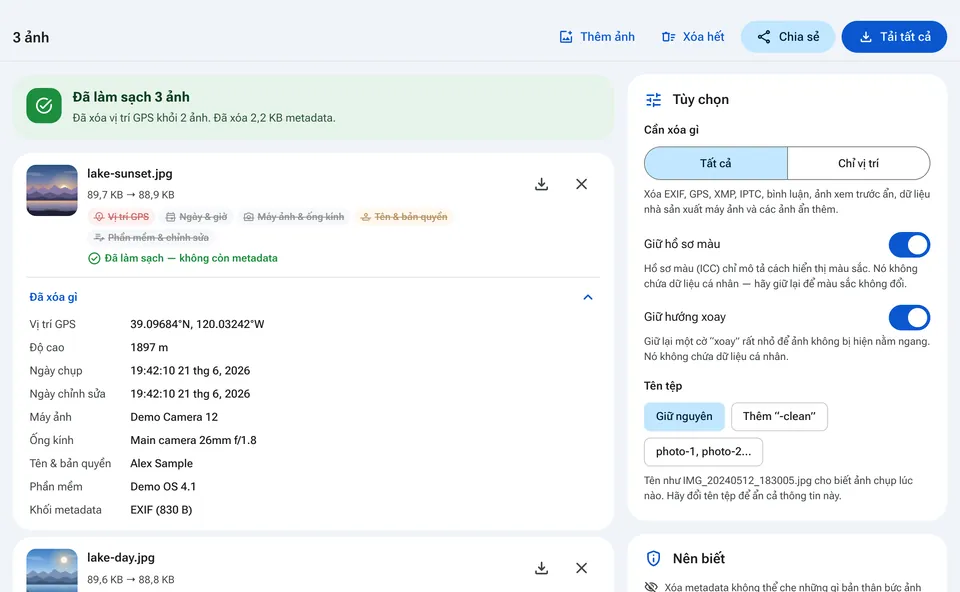Viewport: 960px width, 592px height.
Task: Remove lake-day.jpg from the list
Action: (x=582, y=568)
